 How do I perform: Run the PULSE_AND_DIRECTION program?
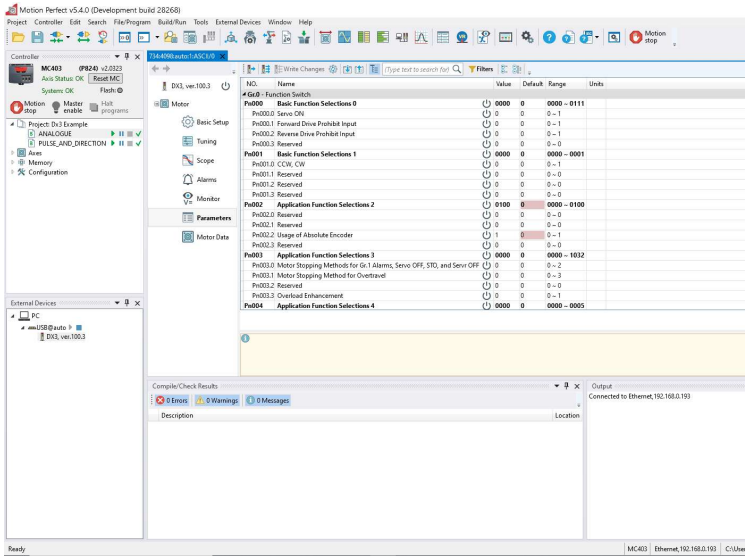pyautogui.click(x=113, y=143)
